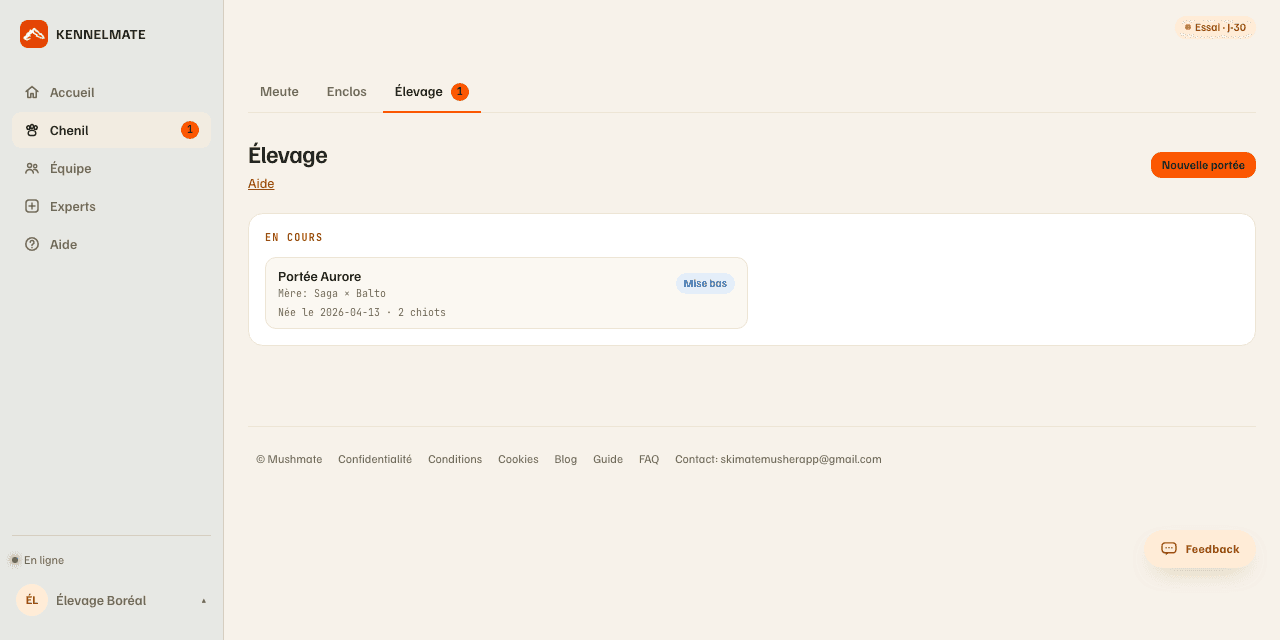The height and width of the screenshot is (640, 1280).
Task: Click the Kennelmate logo icon
Action: click(34, 34)
